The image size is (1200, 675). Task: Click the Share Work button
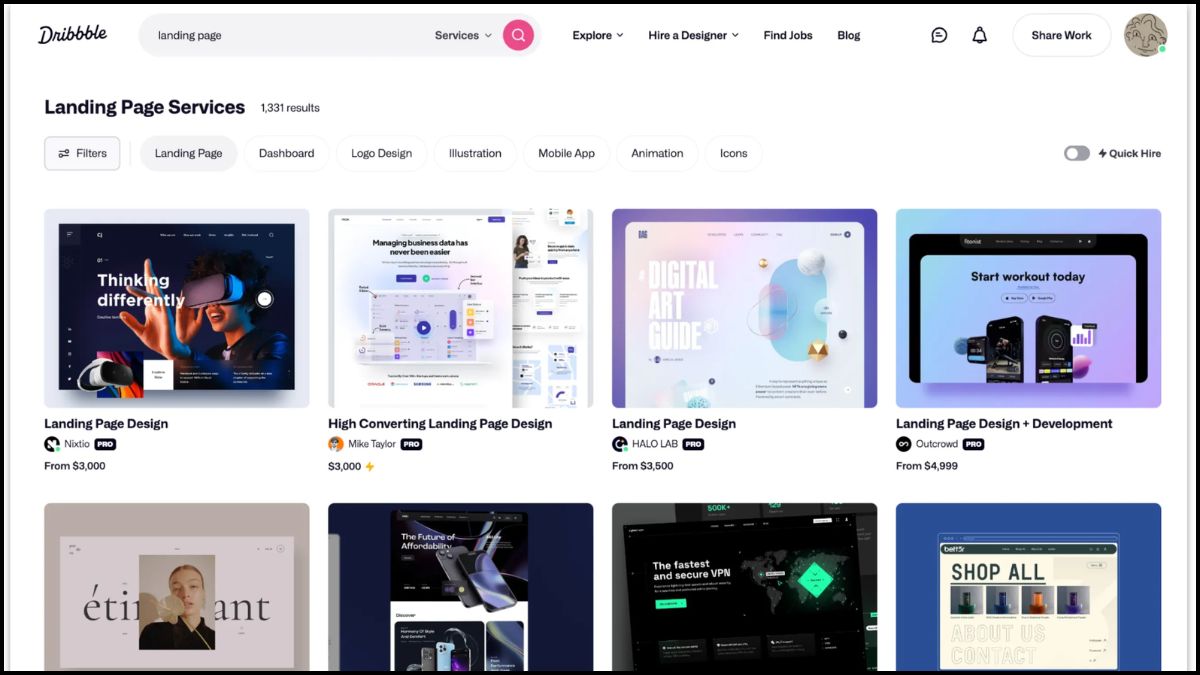coord(1061,34)
